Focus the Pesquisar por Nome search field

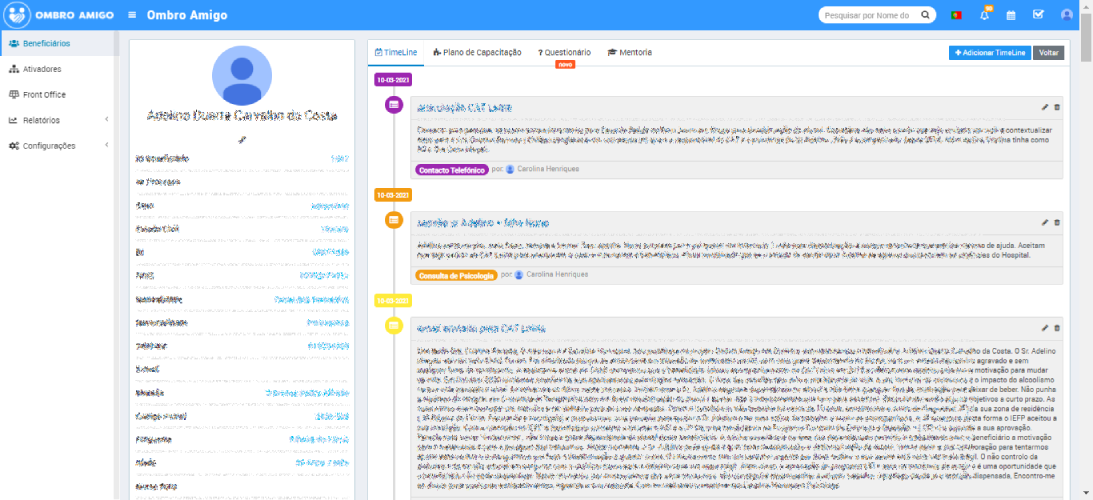[868, 15]
